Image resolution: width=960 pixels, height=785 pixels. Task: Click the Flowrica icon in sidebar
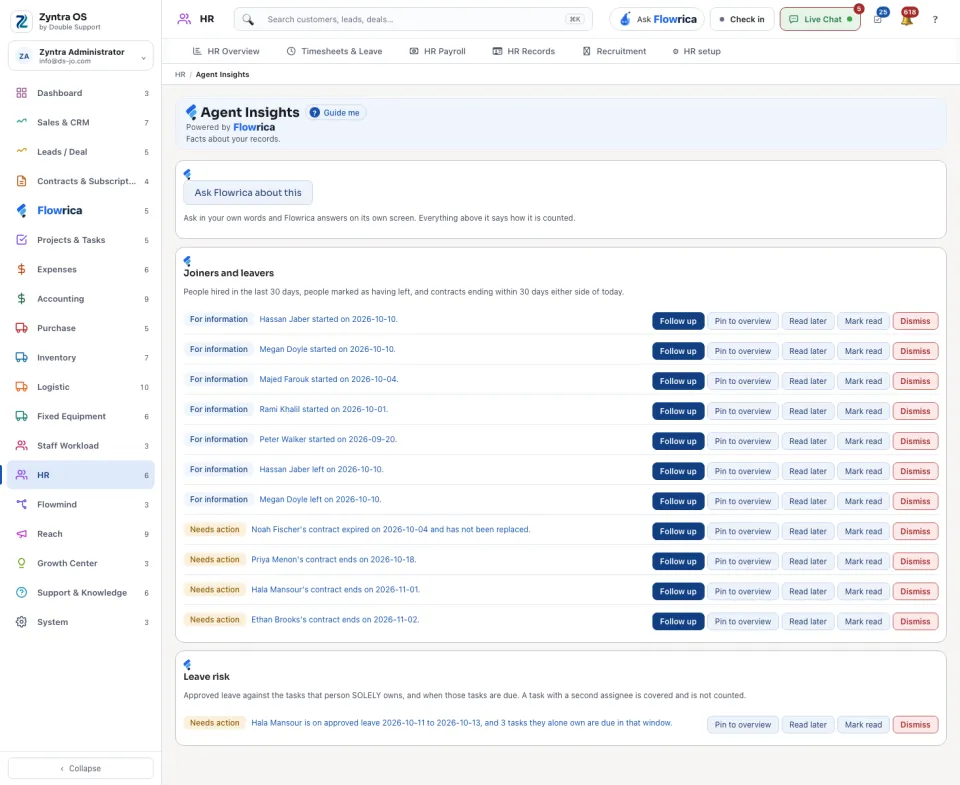point(21,211)
